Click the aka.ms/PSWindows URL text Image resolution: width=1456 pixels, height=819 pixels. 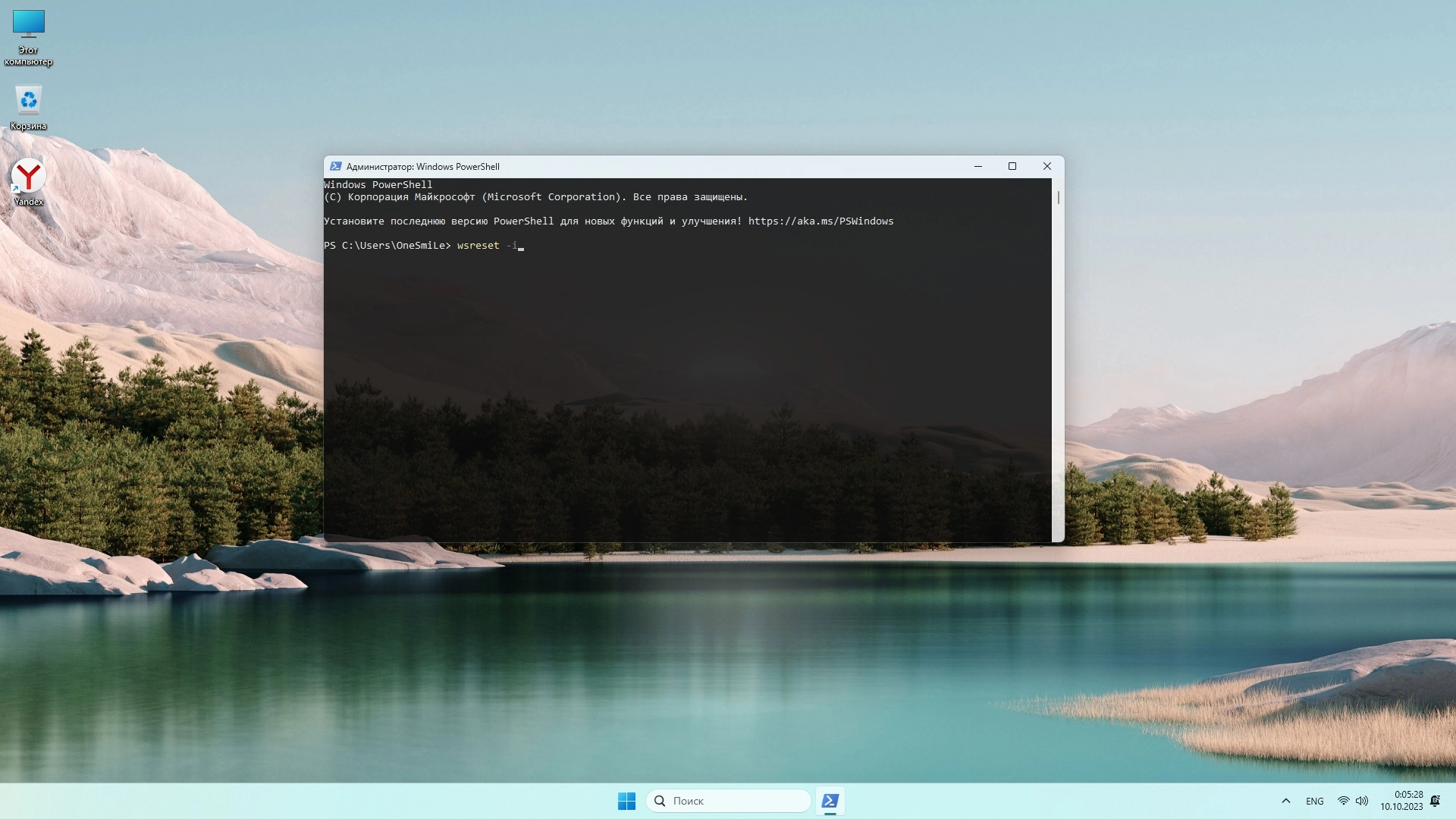[x=821, y=221]
